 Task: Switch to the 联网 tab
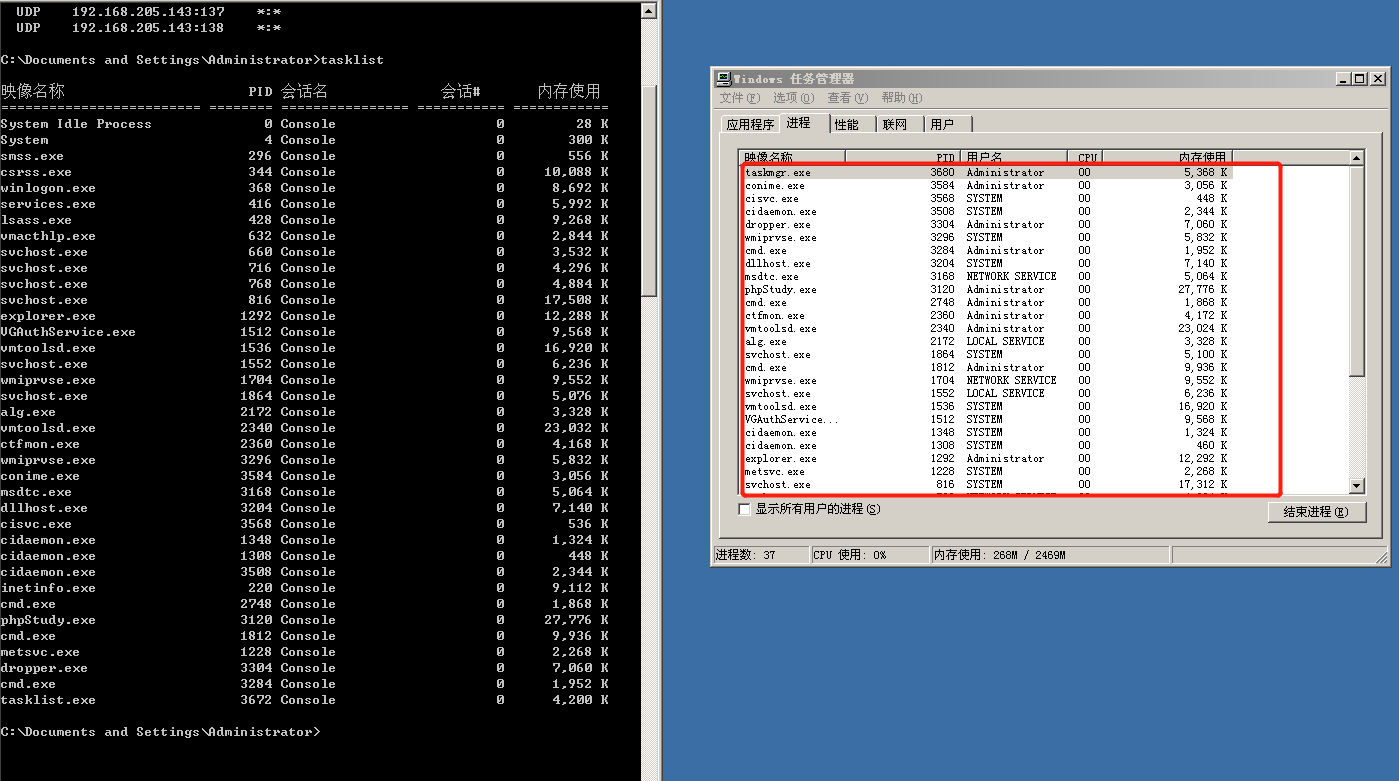click(x=894, y=123)
